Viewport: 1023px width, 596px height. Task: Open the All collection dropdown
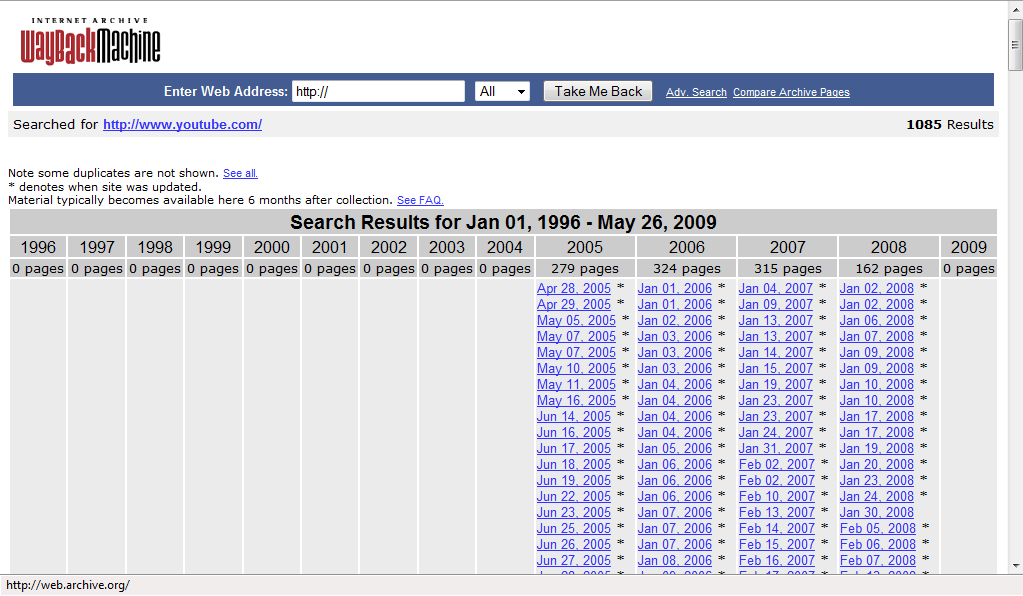pos(502,91)
